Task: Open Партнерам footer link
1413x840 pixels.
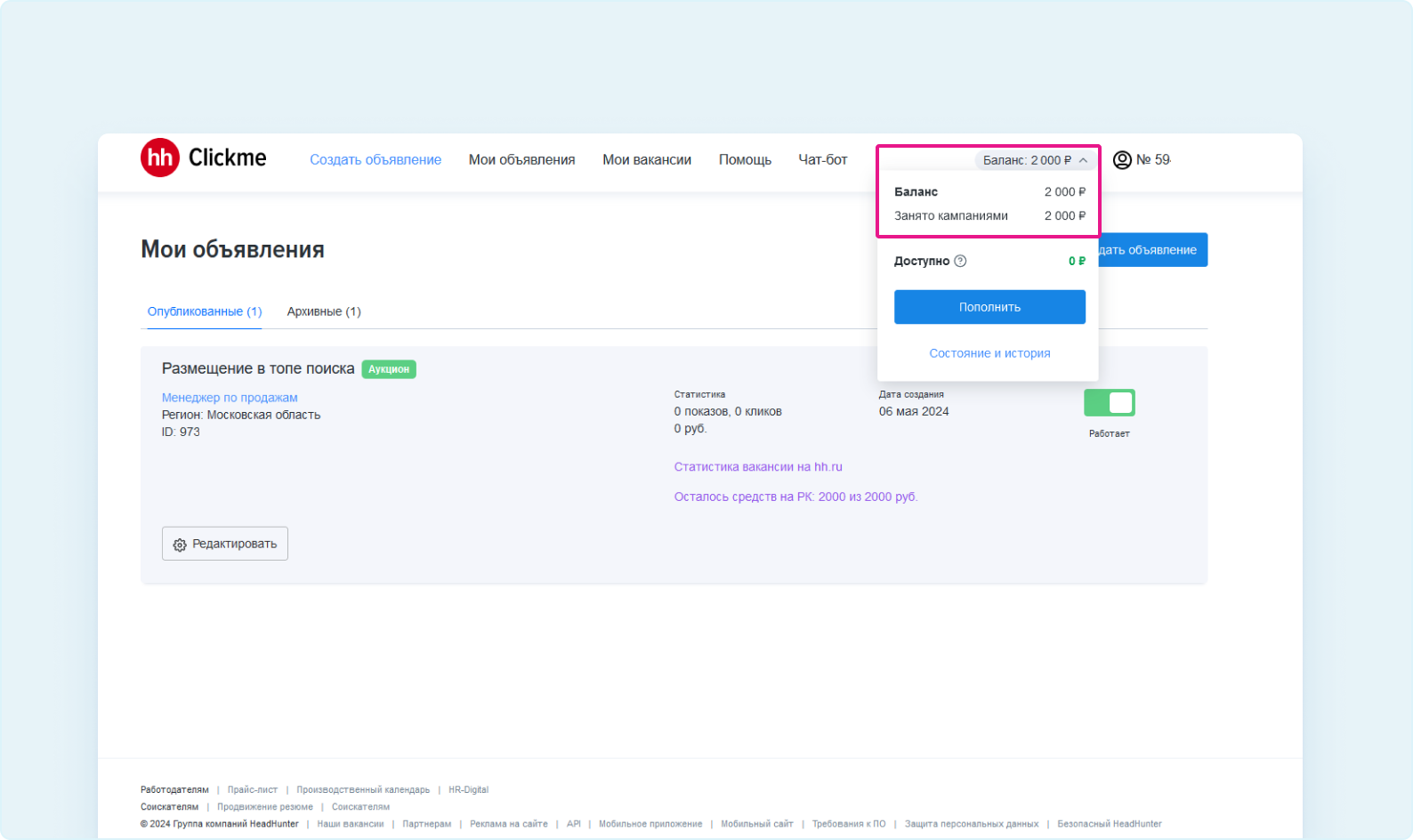Action: click(426, 824)
